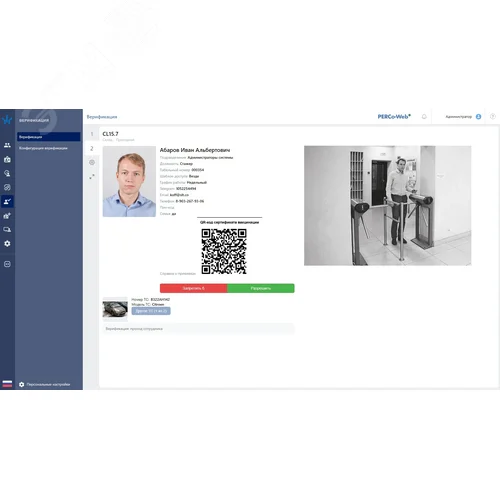
Task: Open Персональные настройки link
Action: coord(48,384)
